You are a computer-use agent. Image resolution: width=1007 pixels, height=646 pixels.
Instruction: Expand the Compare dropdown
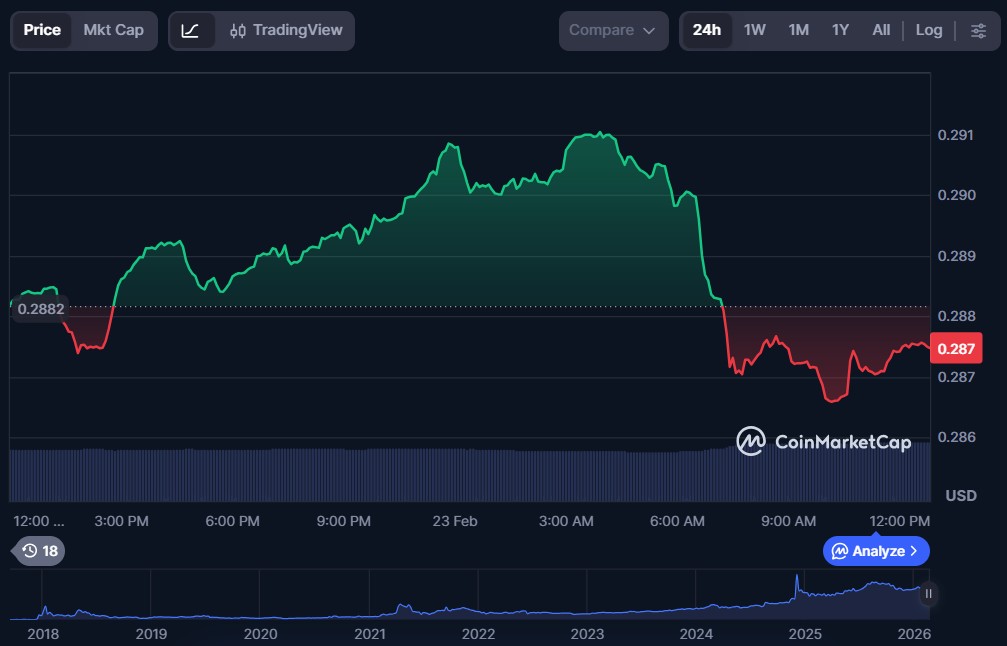coord(613,30)
